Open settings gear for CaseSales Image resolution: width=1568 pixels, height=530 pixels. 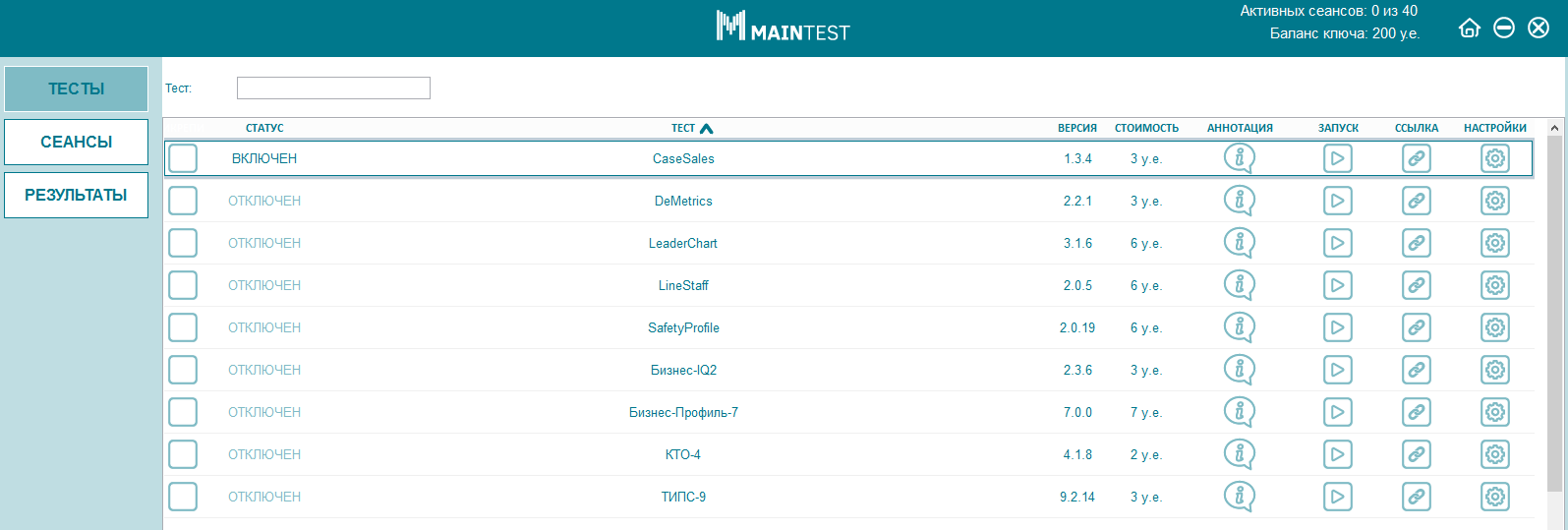pos(1494,158)
